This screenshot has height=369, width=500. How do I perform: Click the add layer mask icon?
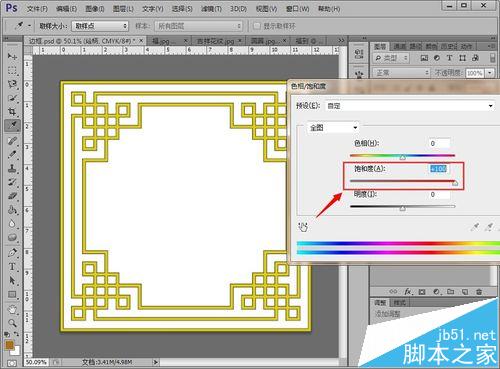[422, 292]
